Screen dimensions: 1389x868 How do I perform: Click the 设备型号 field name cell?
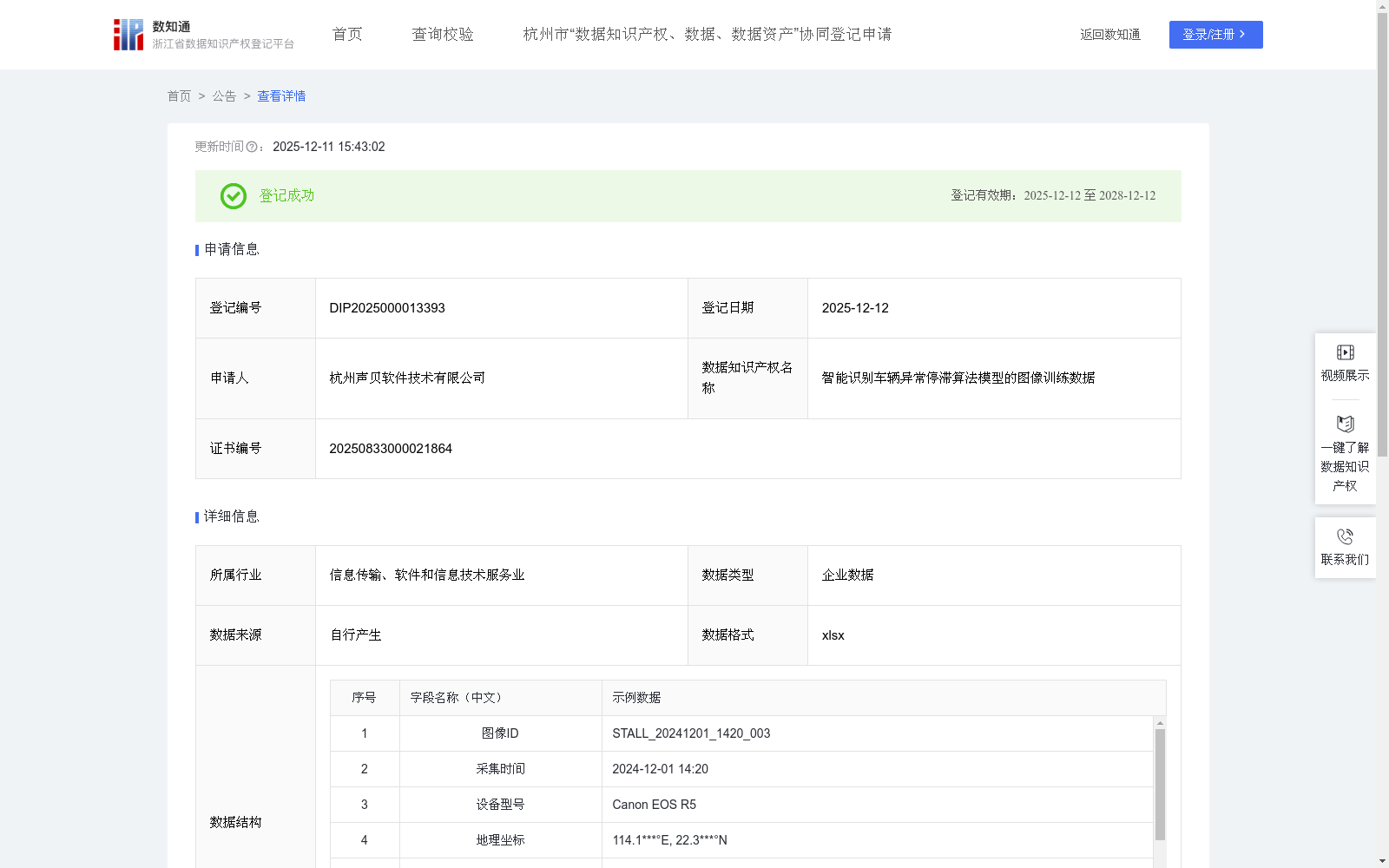500,805
